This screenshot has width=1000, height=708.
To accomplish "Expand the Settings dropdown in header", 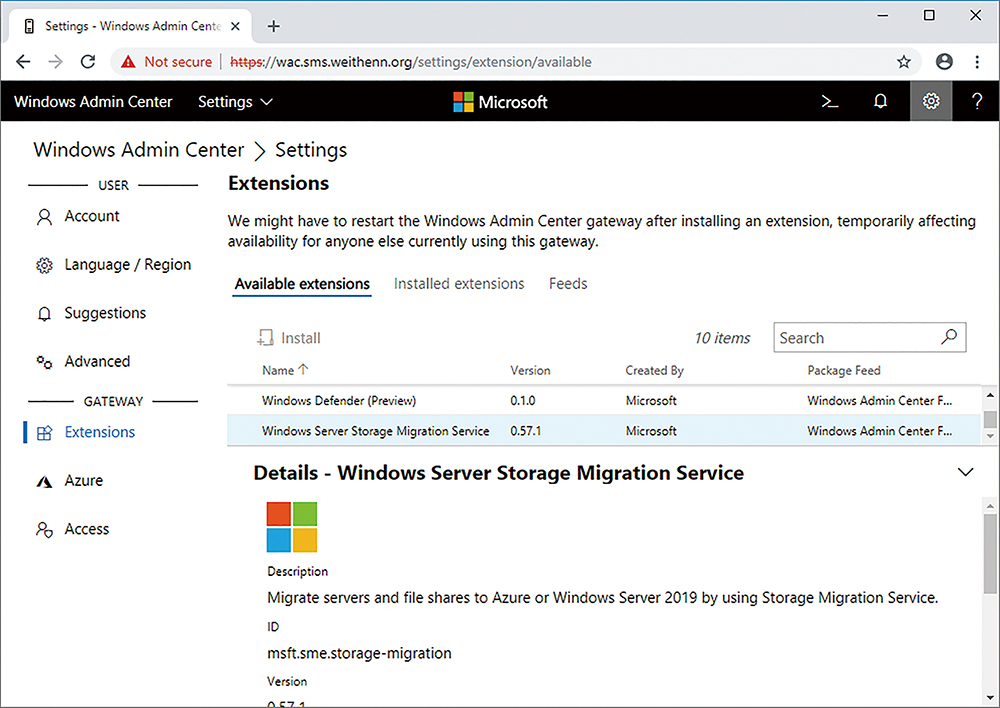I will tap(235, 102).
